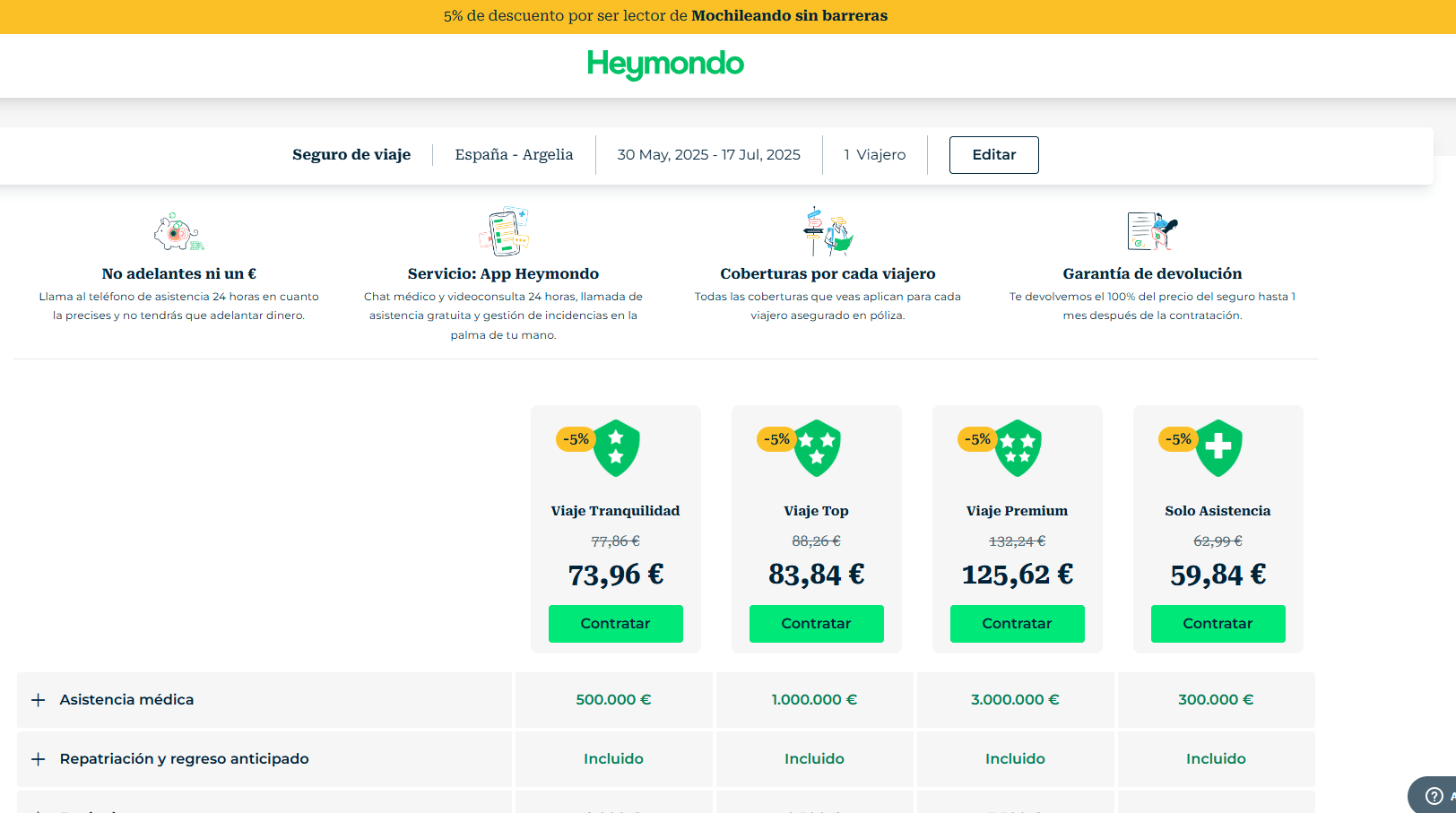1456x813 pixels.
Task: Open the 1 Viajero selector
Action: point(874,154)
